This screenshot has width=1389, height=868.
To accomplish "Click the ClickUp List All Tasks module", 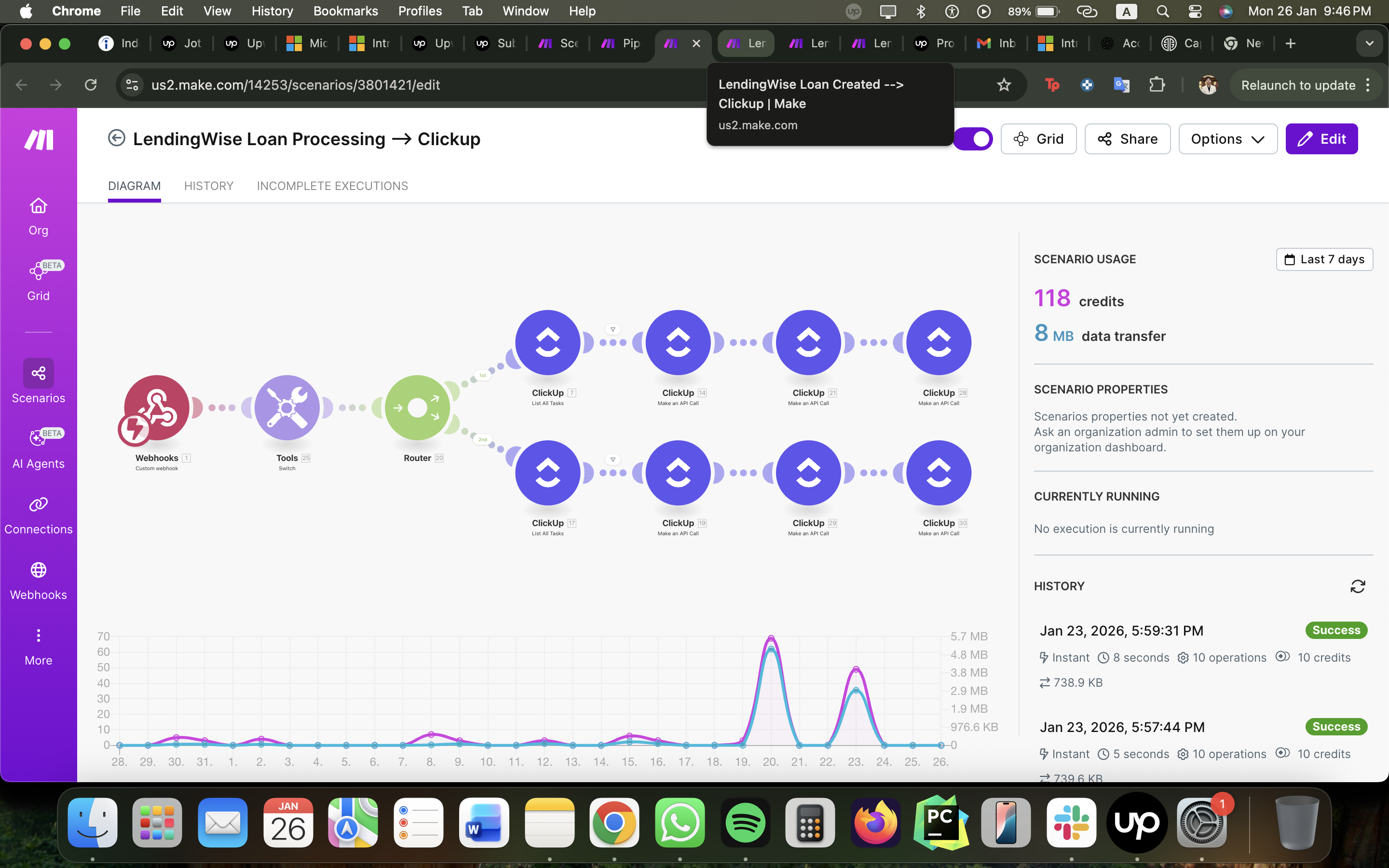I will [547, 342].
